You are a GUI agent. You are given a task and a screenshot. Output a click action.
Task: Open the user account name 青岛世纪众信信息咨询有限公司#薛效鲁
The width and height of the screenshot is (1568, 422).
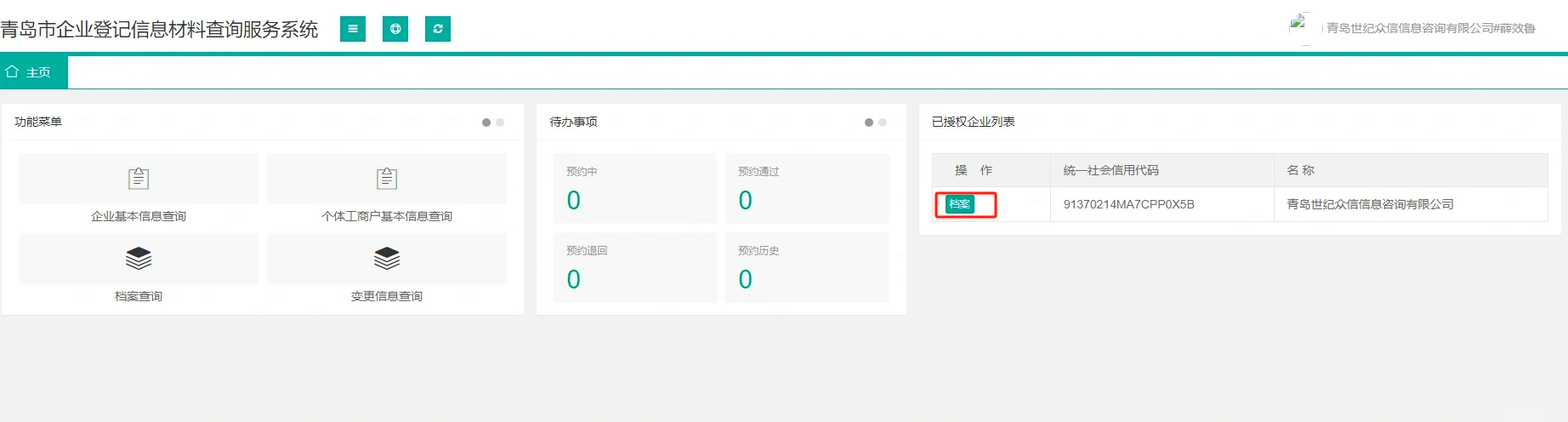(x=1431, y=28)
